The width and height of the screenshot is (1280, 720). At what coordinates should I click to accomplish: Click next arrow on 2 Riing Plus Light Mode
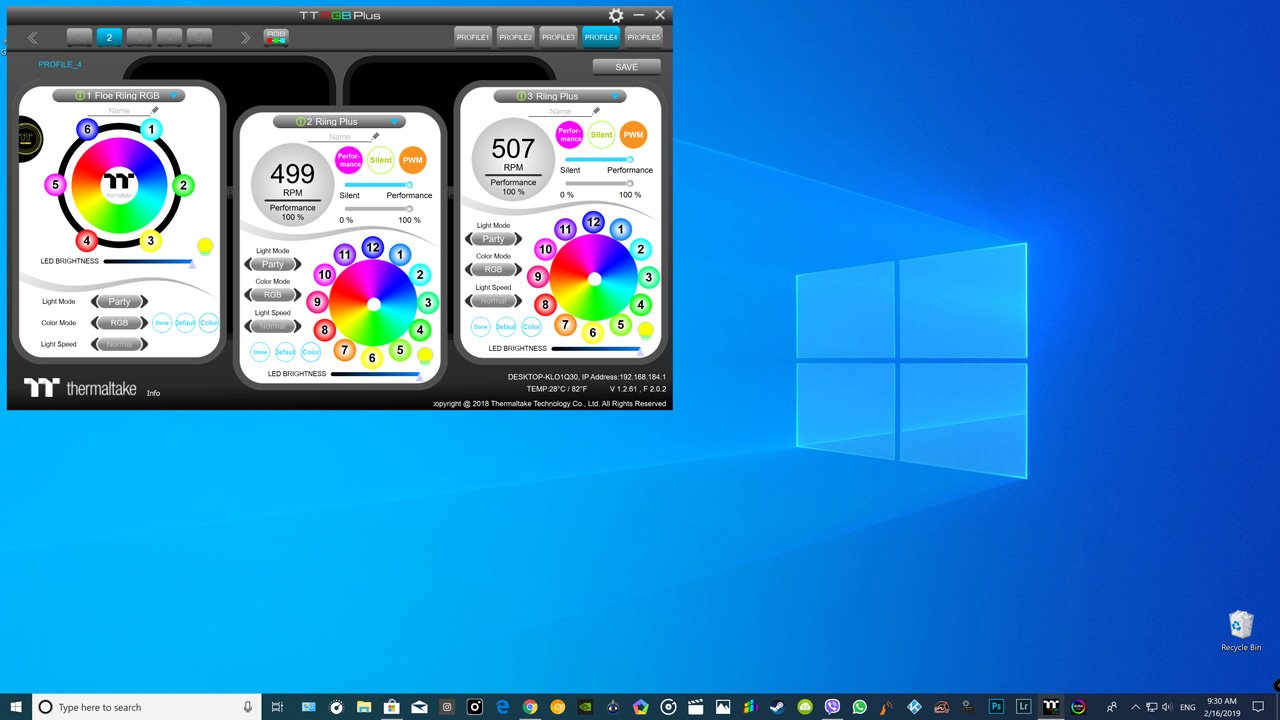(x=298, y=265)
